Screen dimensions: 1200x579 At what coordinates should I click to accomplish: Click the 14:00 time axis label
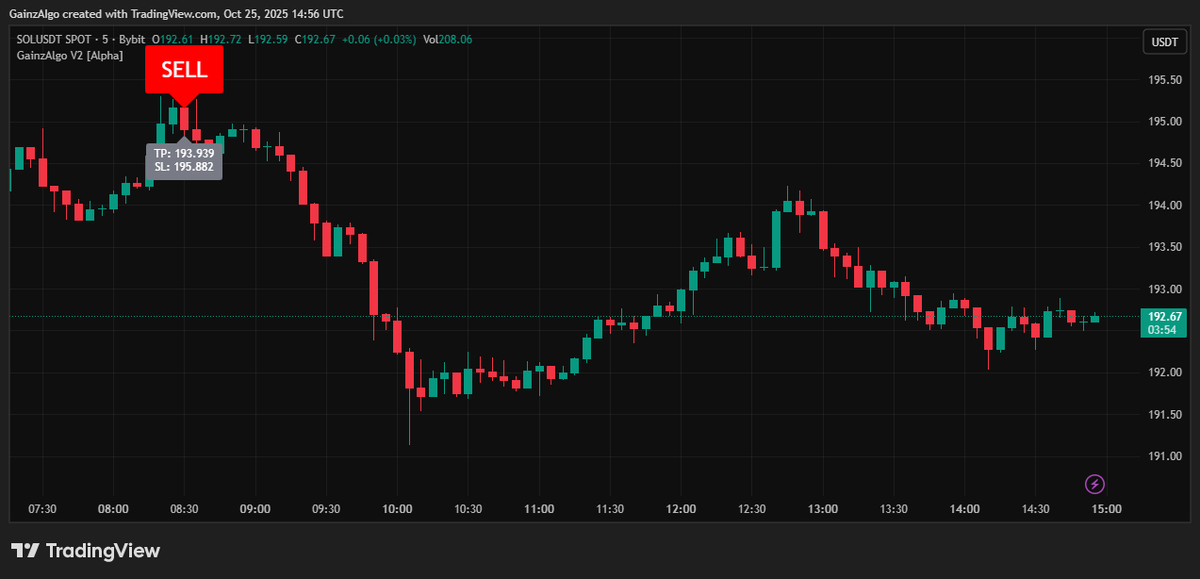point(965,509)
